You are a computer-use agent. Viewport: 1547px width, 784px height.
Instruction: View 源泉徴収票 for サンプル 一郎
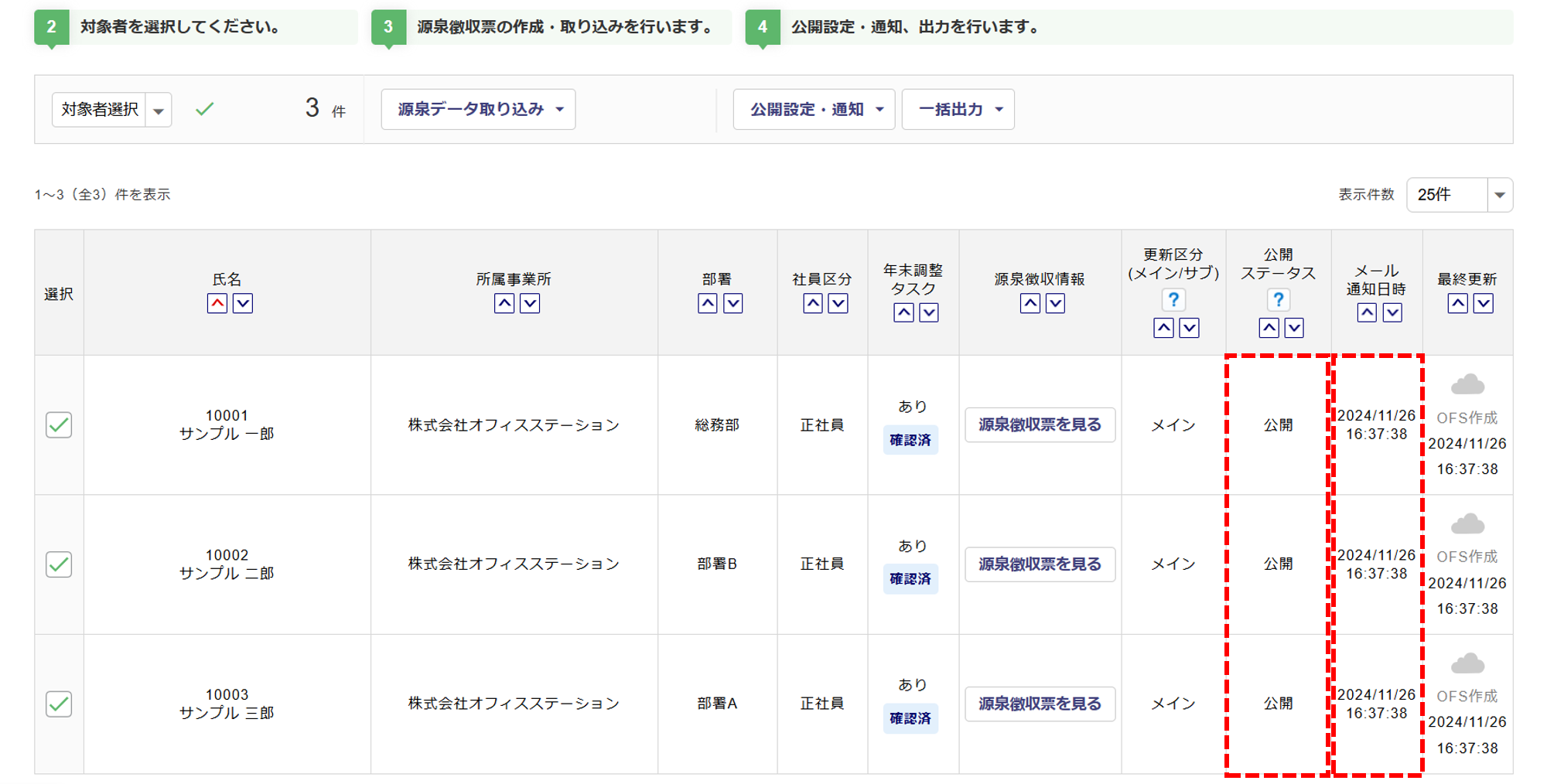(1040, 424)
